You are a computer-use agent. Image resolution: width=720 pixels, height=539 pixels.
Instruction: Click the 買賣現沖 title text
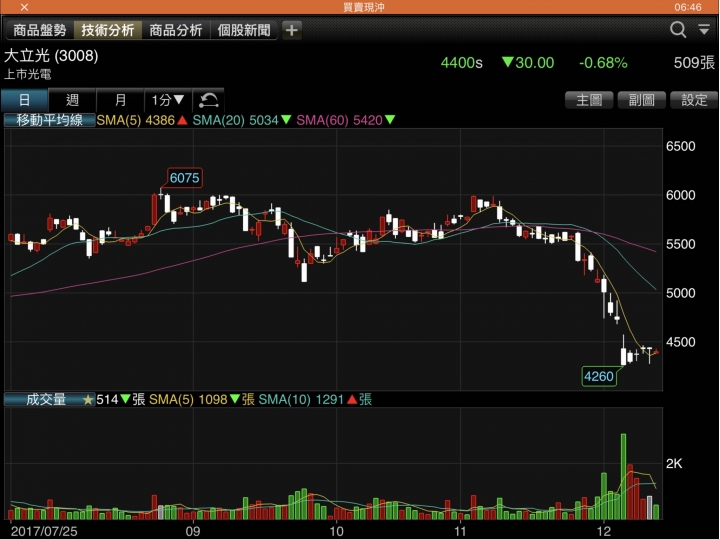[x=363, y=7]
